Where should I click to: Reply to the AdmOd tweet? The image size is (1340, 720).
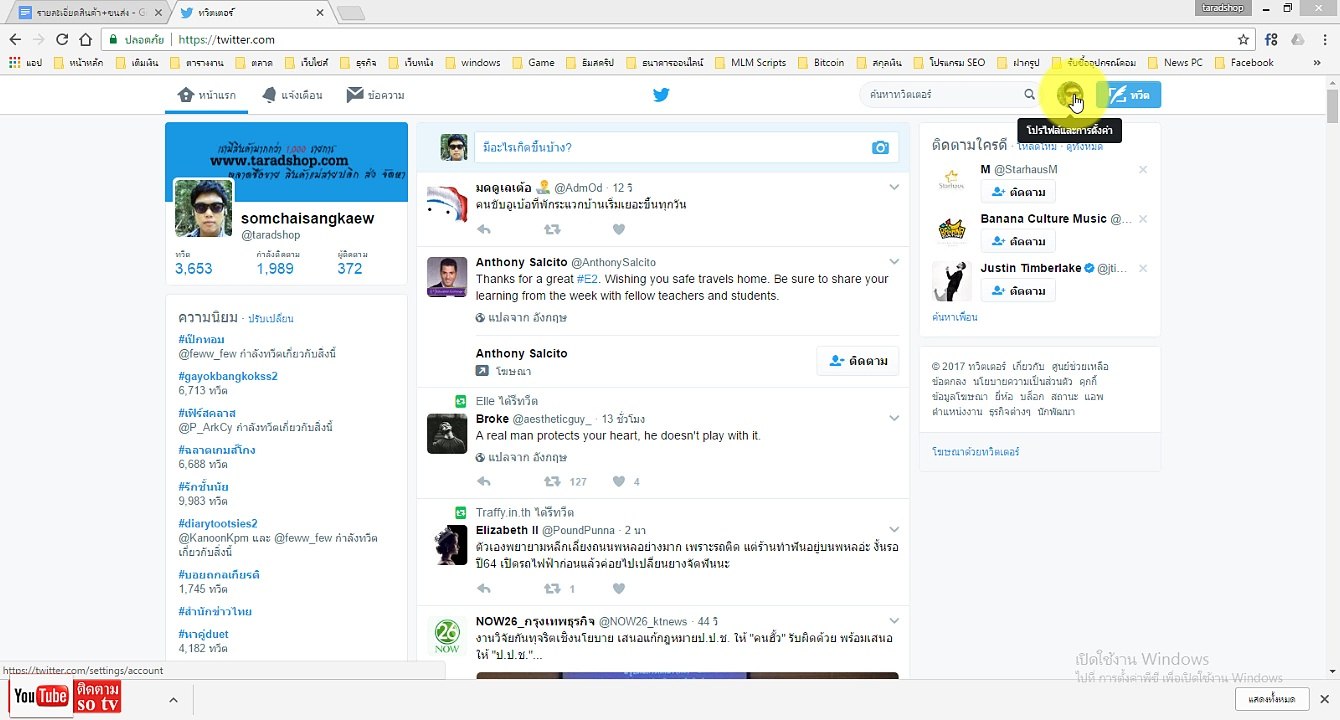click(484, 230)
